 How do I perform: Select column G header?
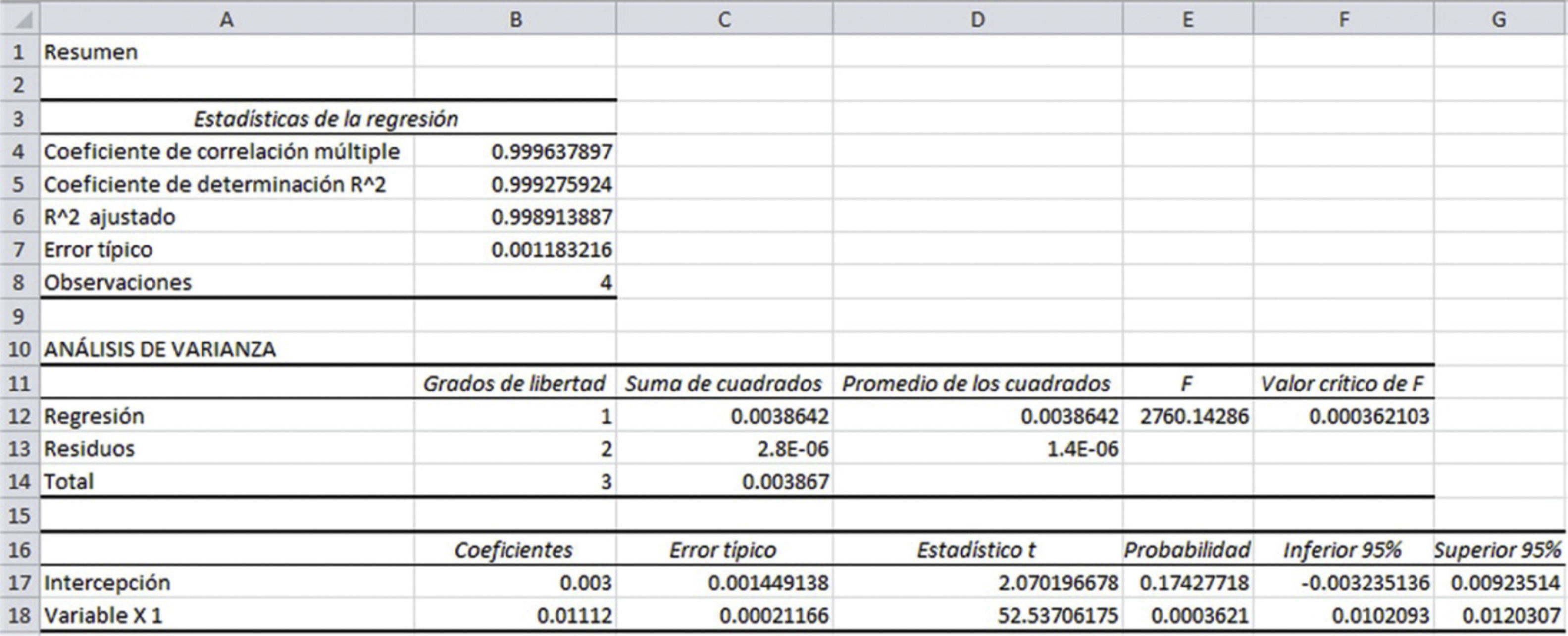(1499, 19)
